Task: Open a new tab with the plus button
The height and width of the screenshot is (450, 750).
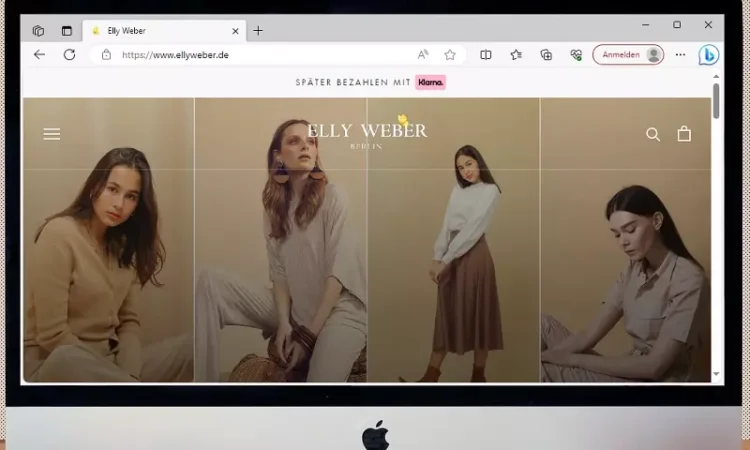Action: (x=258, y=31)
